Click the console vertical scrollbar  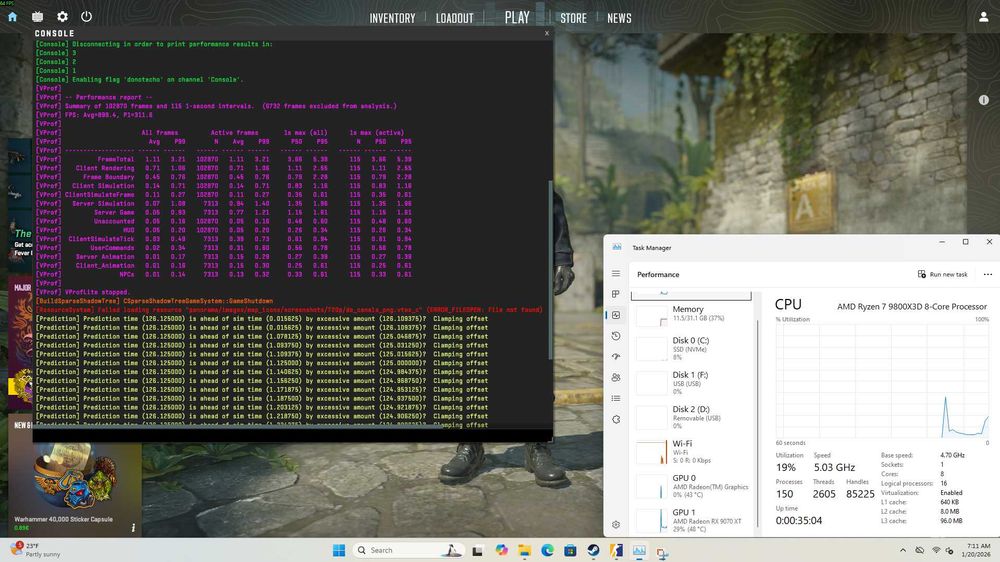550,269
